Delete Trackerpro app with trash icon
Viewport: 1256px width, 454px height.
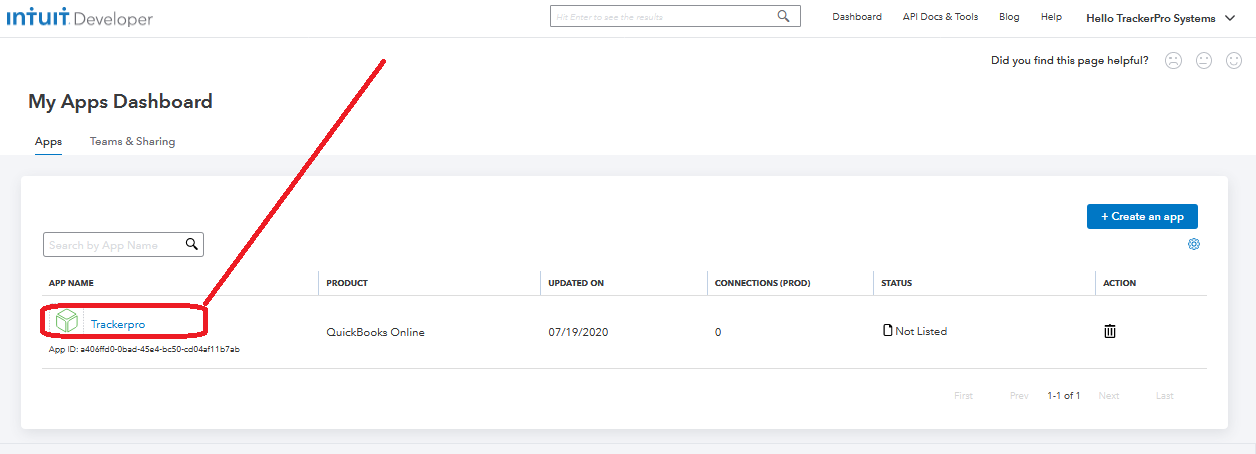(1109, 331)
